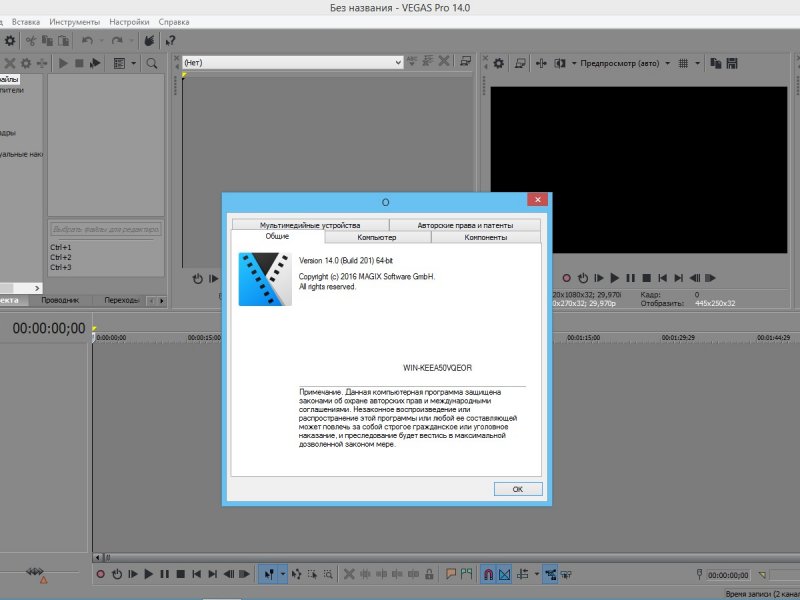
Task: Click the interactive tutorials hand icon
Action: [x=149, y=40]
